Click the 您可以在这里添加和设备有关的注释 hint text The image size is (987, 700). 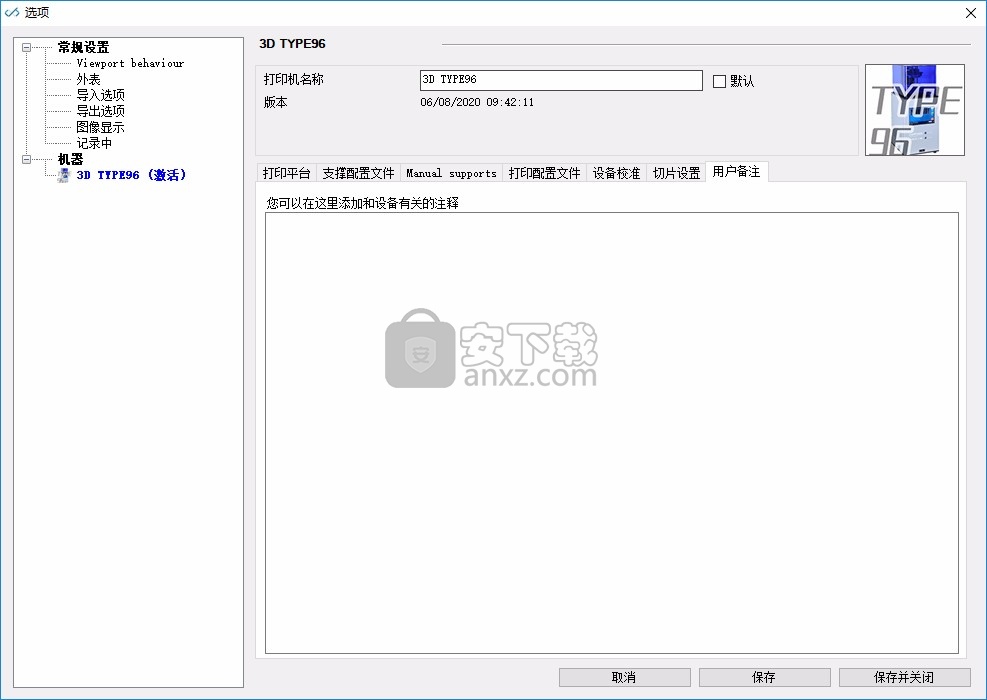363,203
